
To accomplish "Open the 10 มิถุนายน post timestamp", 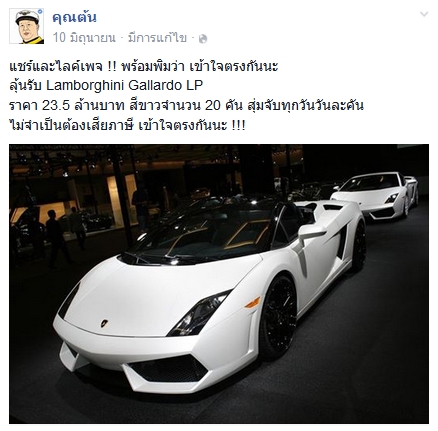I will pyautogui.click(x=84, y=38).
